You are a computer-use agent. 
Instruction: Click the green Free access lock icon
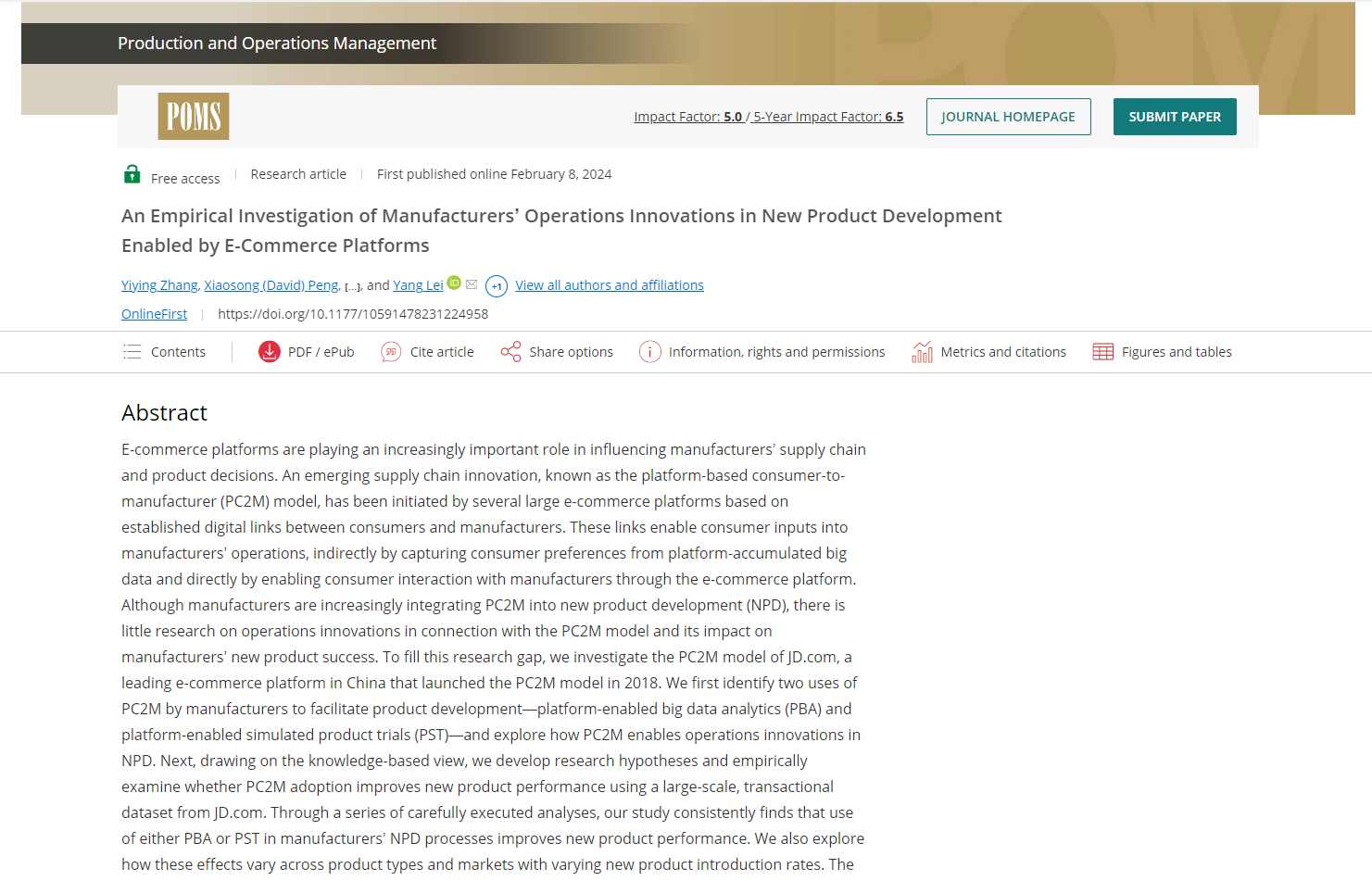pyautogui.click(x=132, y=174)
